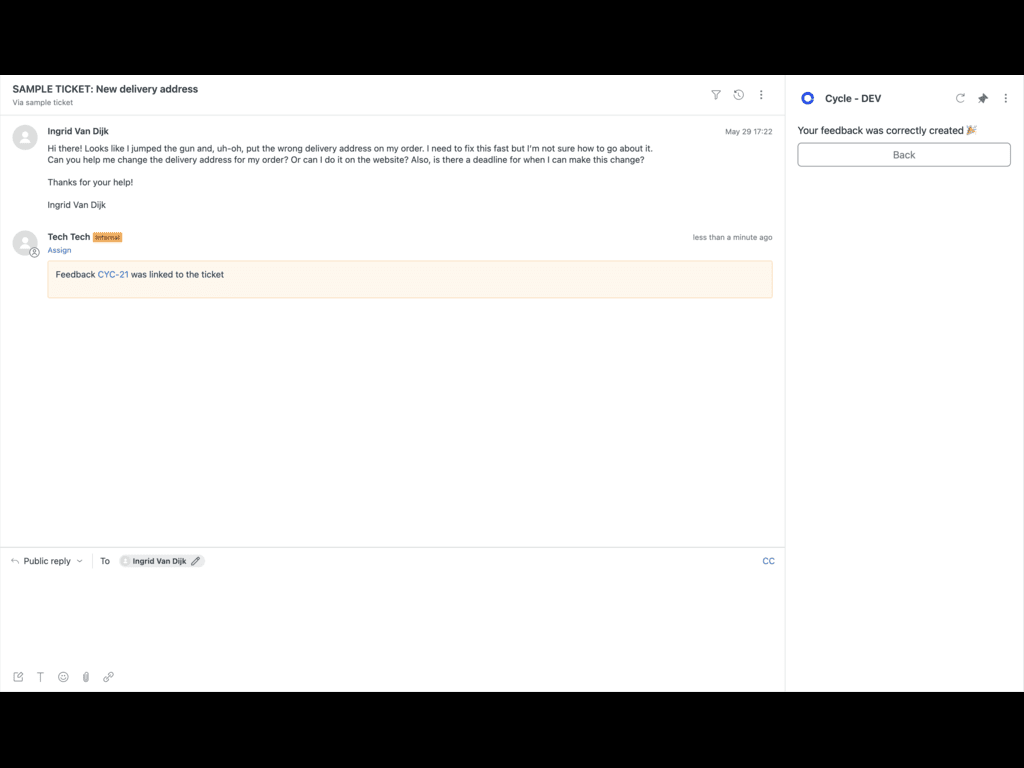
Task: Open the conversation filter icon
Action: point(716,95)
